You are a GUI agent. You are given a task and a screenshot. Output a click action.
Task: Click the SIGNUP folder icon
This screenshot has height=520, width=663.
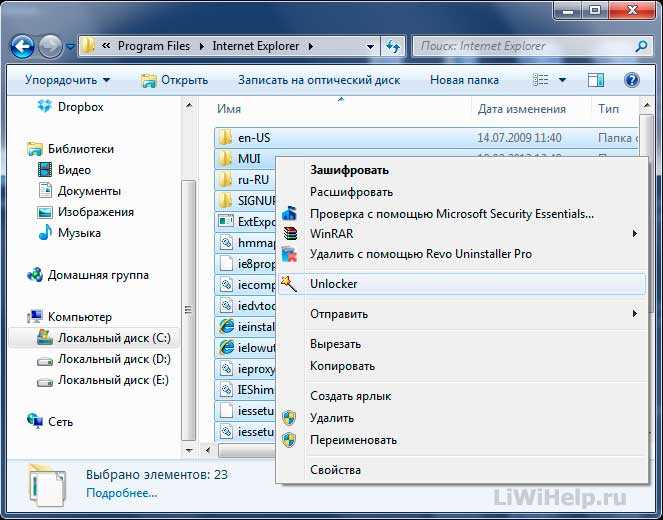point(226,200)
